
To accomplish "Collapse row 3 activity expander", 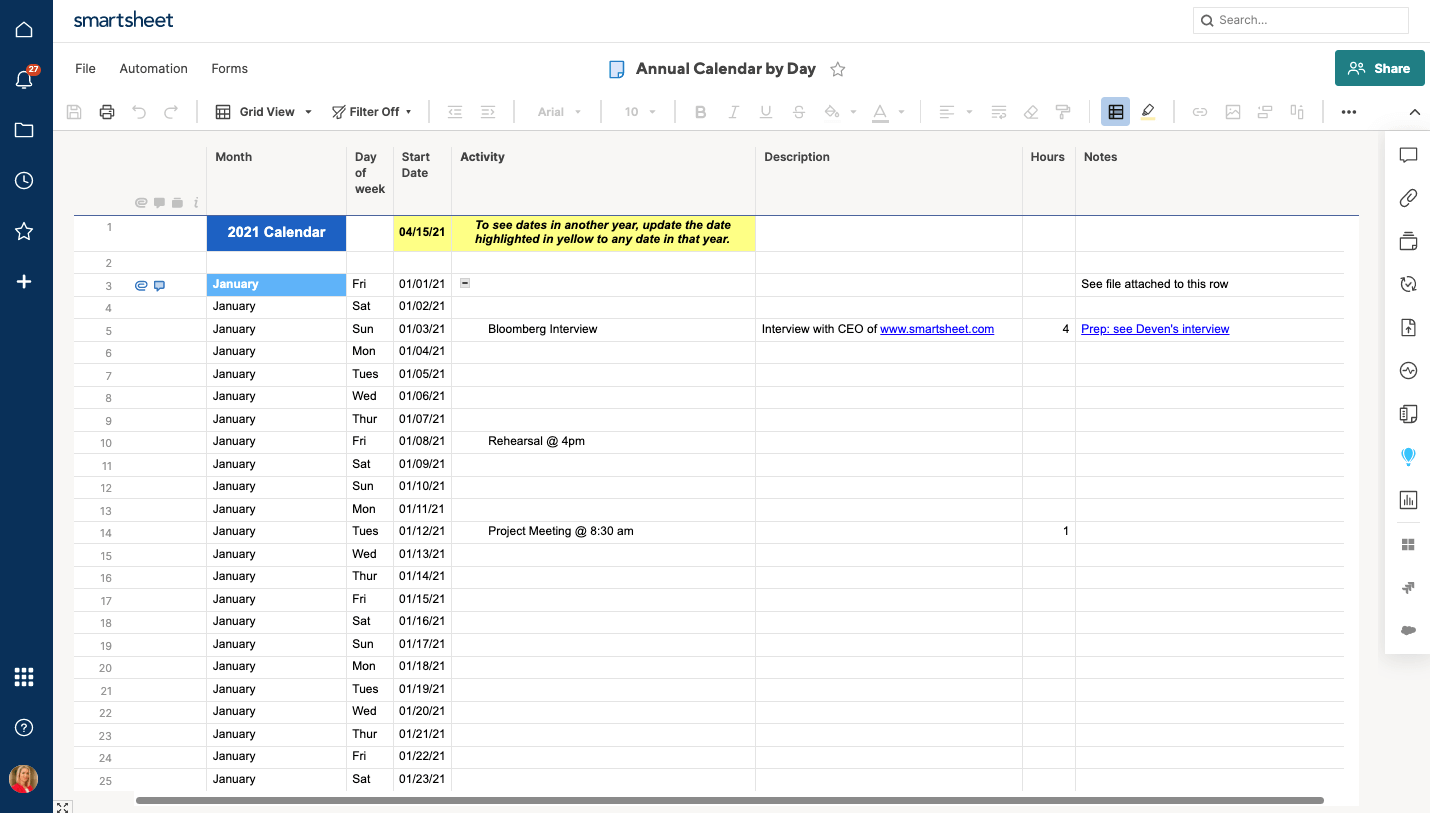I will pyautogui.click(x=465, y=284).
